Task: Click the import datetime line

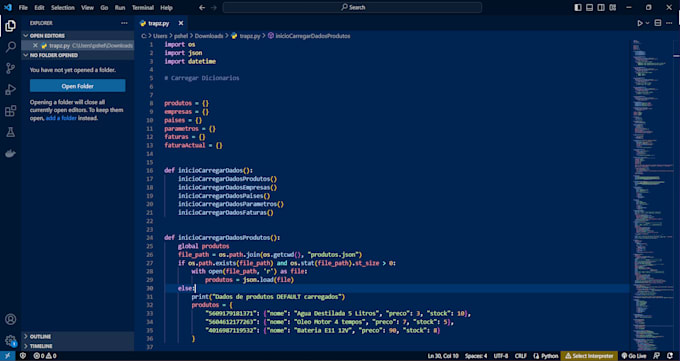Action: click(x=190, y=62)
